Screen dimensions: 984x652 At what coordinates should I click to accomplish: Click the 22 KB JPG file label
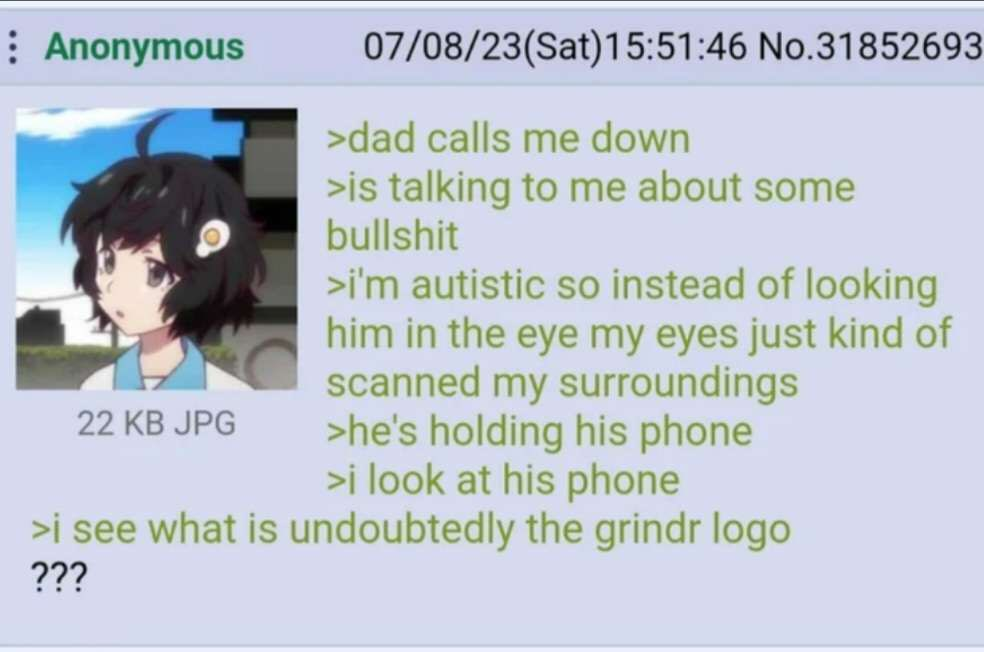pos(156,423)
